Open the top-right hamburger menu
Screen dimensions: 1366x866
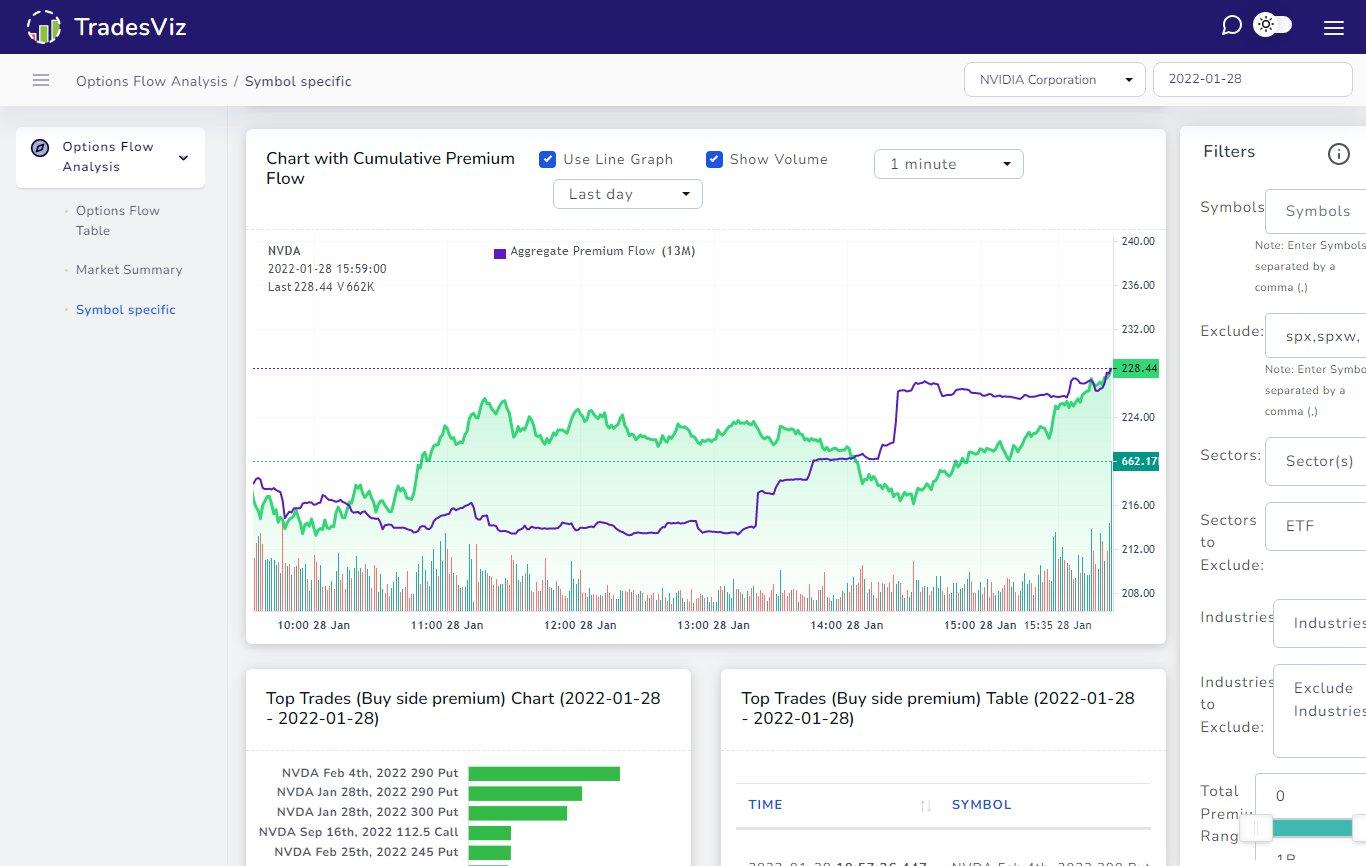coord(1334,28)
